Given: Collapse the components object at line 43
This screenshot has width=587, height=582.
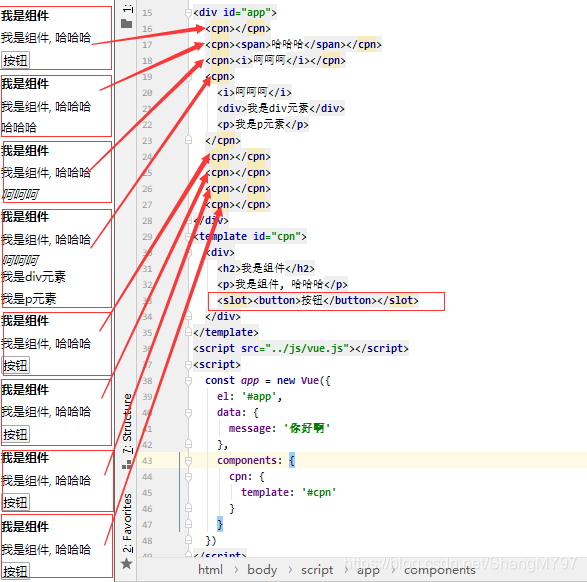Looking at the screenshot, I should [x=188, y=461].
